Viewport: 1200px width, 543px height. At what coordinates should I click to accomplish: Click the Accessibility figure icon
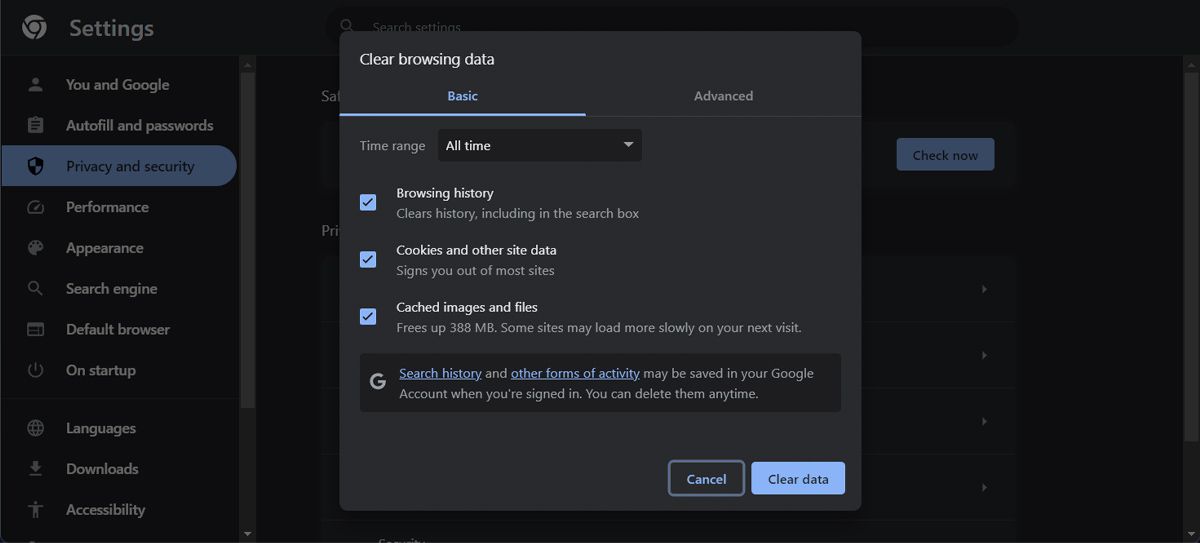(36, 509)
